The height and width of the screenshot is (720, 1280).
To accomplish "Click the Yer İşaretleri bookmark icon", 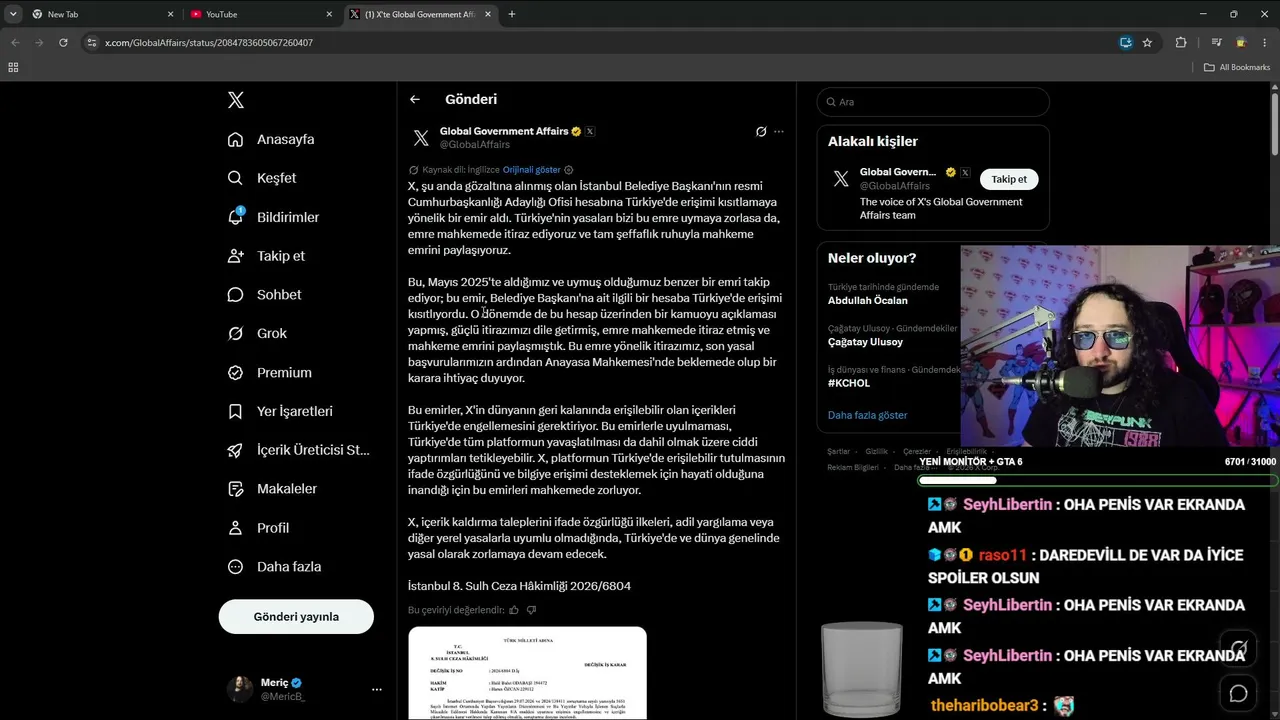I will 235,411.
